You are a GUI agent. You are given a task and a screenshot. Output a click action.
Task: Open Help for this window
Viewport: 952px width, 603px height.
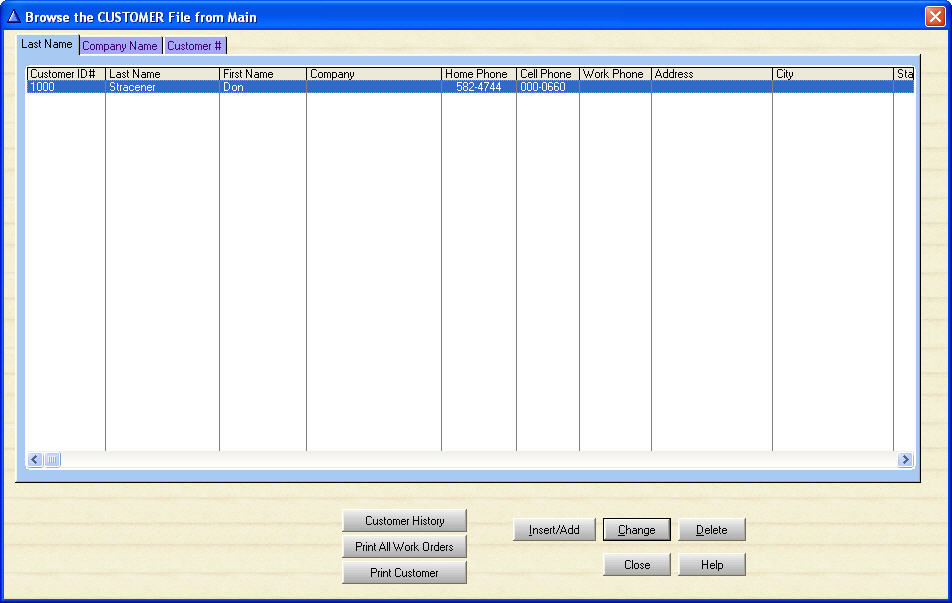(711, 565)
